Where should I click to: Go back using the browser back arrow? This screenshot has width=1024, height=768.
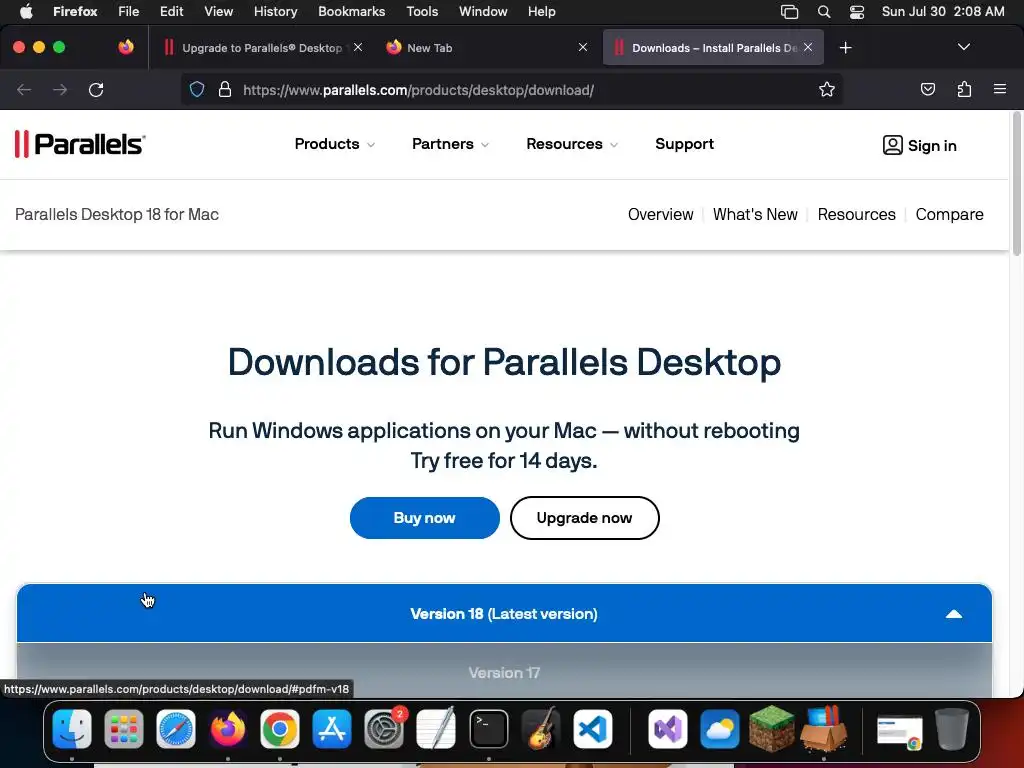pyautogui.click(x=24, y=89)
